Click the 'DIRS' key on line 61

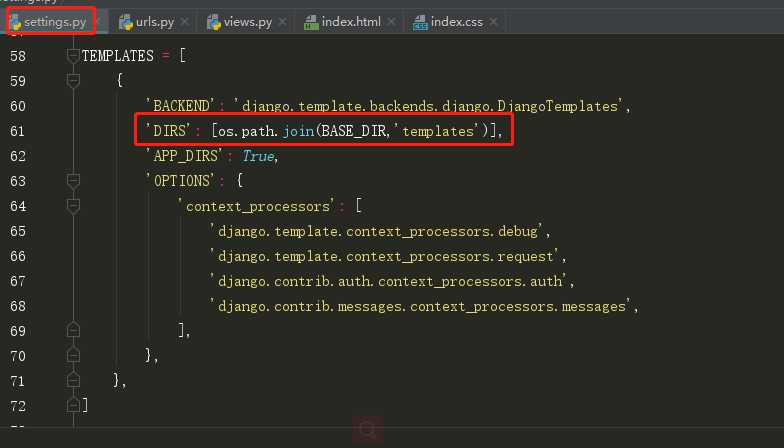pyautogui.click(x=167, y=130)
